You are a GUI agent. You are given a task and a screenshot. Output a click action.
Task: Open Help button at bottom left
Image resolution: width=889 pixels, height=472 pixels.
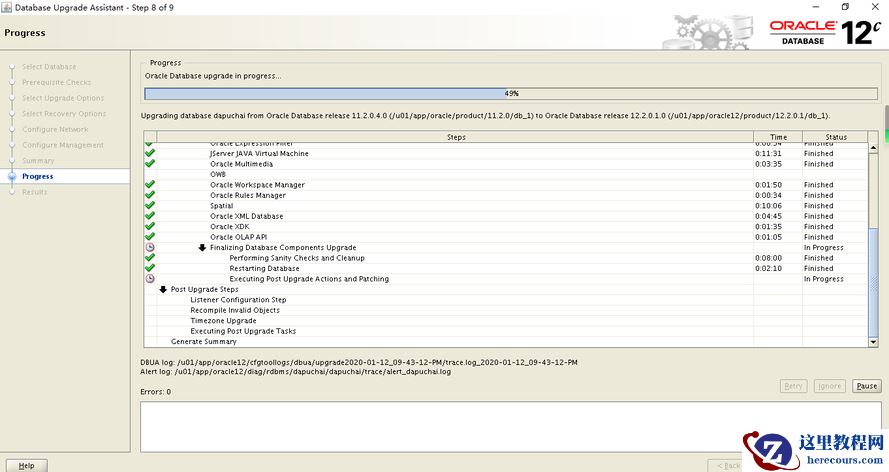(x=26, y=466)
